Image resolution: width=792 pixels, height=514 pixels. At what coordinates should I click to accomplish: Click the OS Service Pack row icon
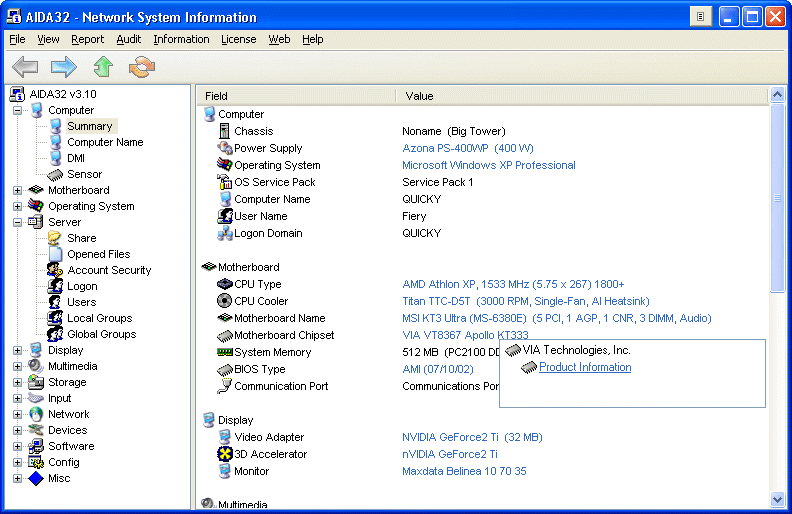click(224, 182)
